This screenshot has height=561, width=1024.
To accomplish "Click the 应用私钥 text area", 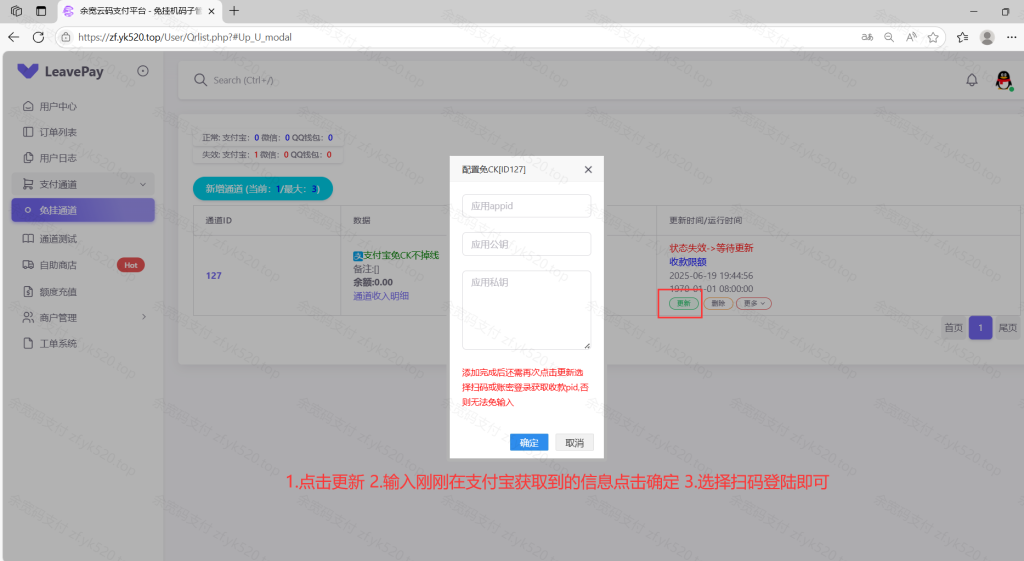I will 526,309.
